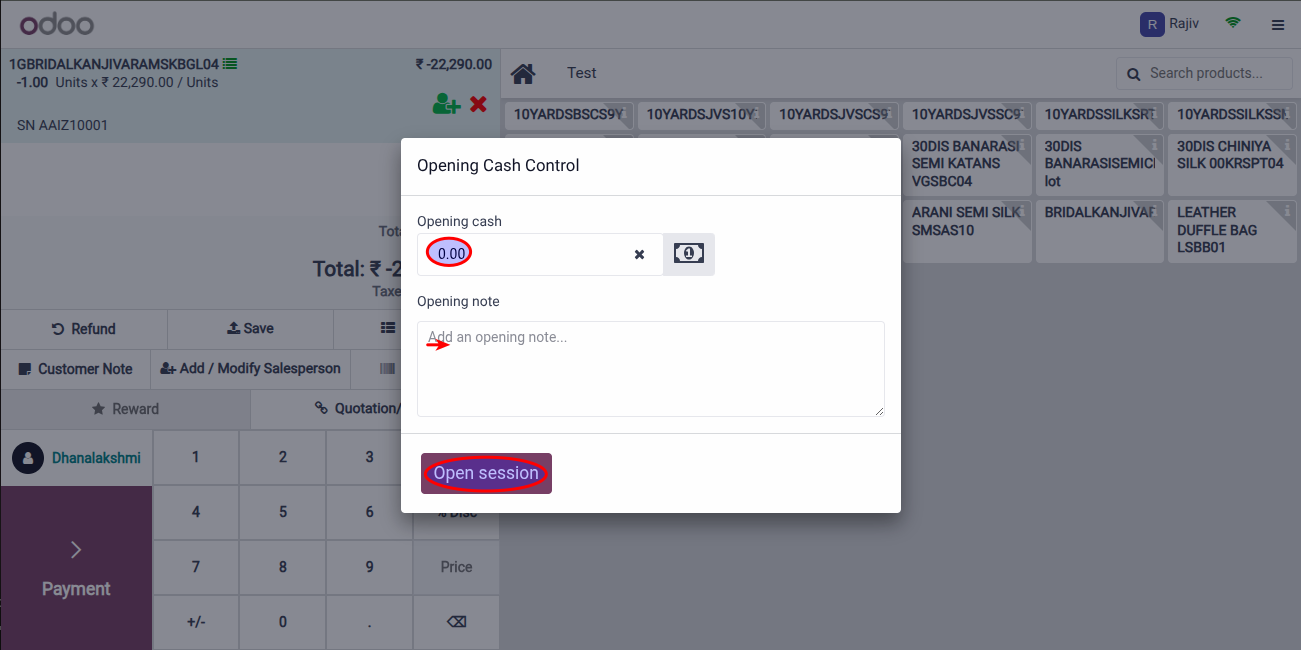Choose the Dhanalakshmi customer button

[77, 458]
